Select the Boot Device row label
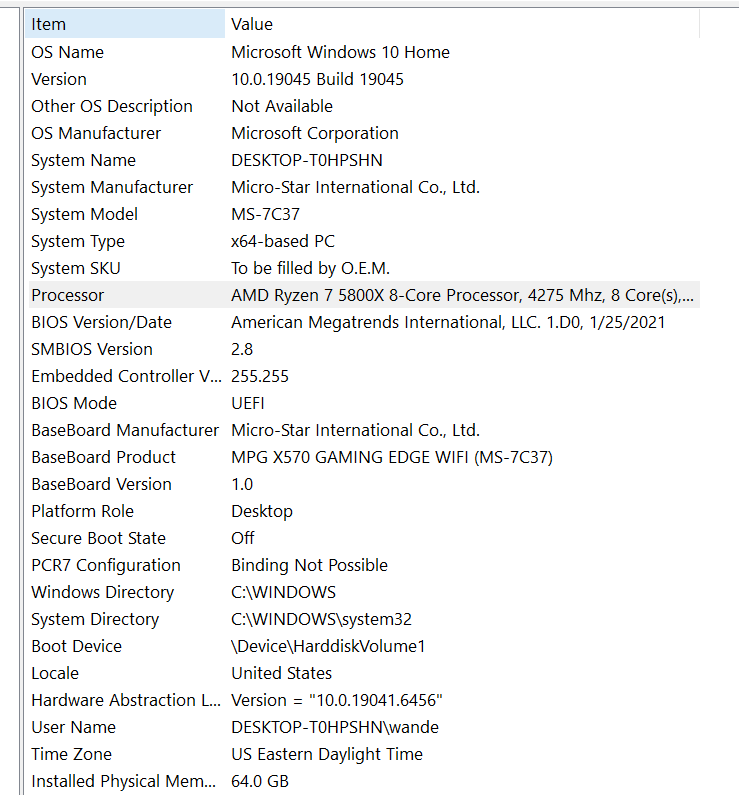 [x=77, y=646]
